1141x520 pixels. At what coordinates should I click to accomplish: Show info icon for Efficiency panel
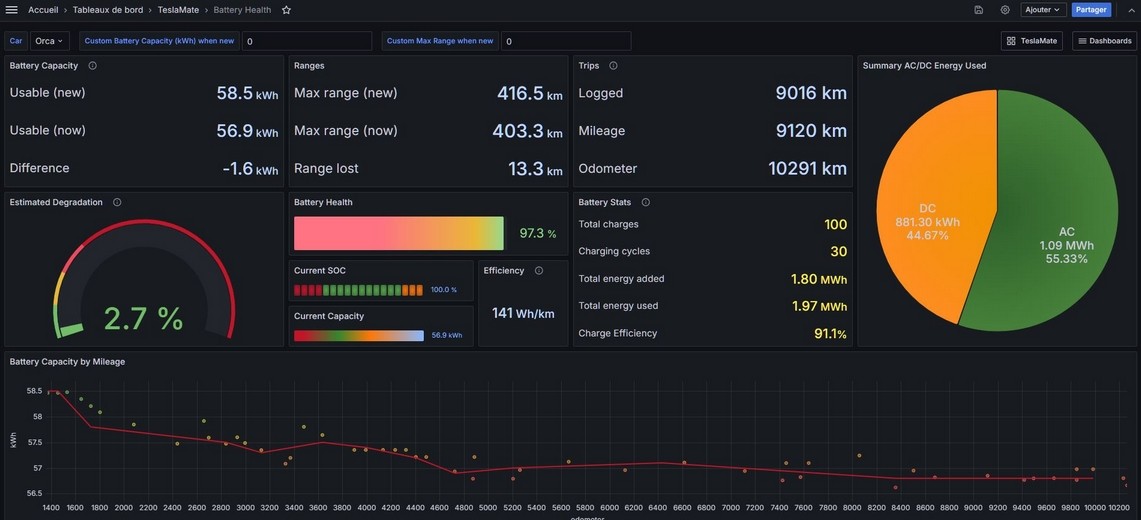pos(538,271)
